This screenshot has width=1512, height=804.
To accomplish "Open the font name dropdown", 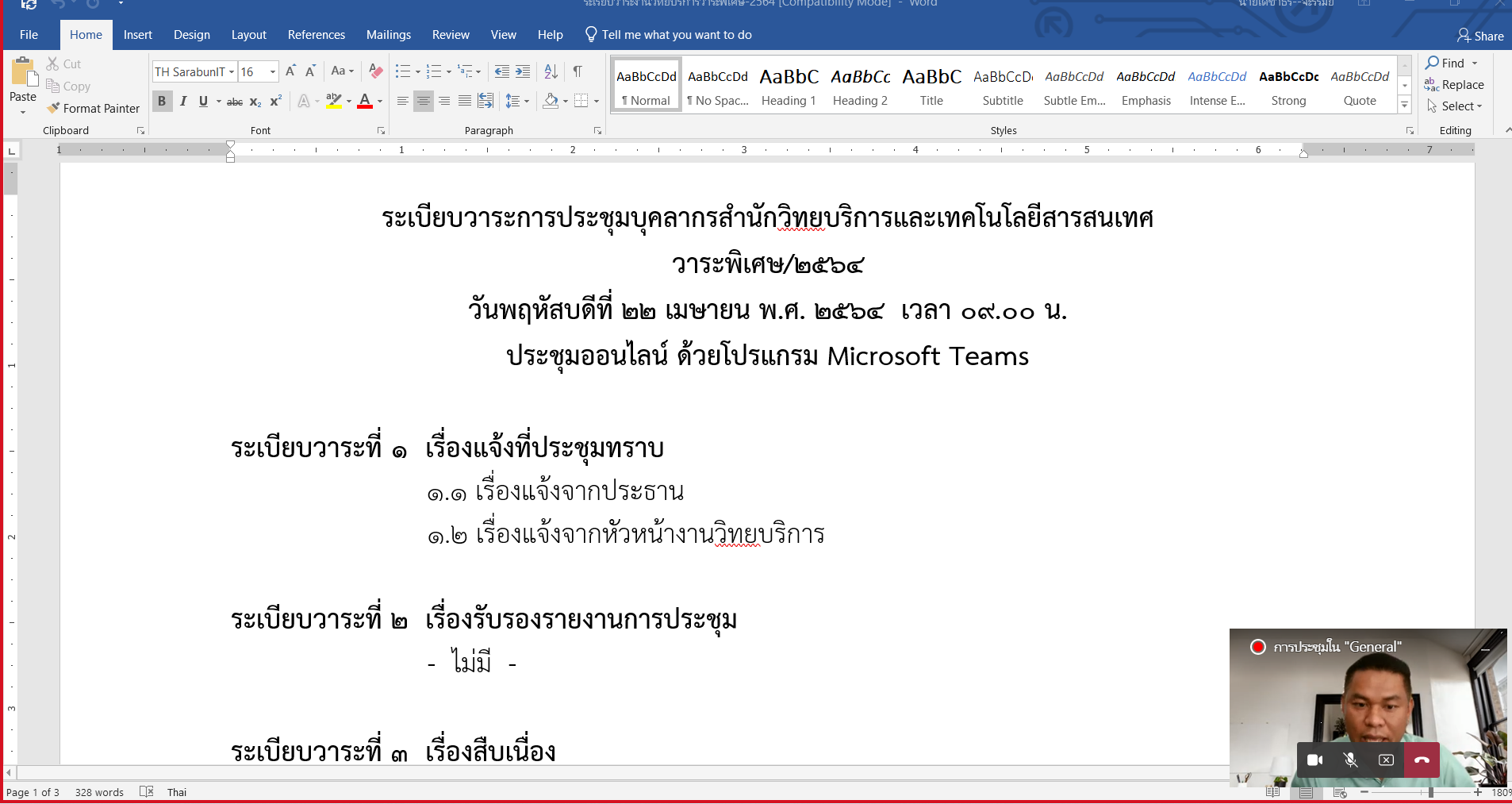I will coord(232,72).
